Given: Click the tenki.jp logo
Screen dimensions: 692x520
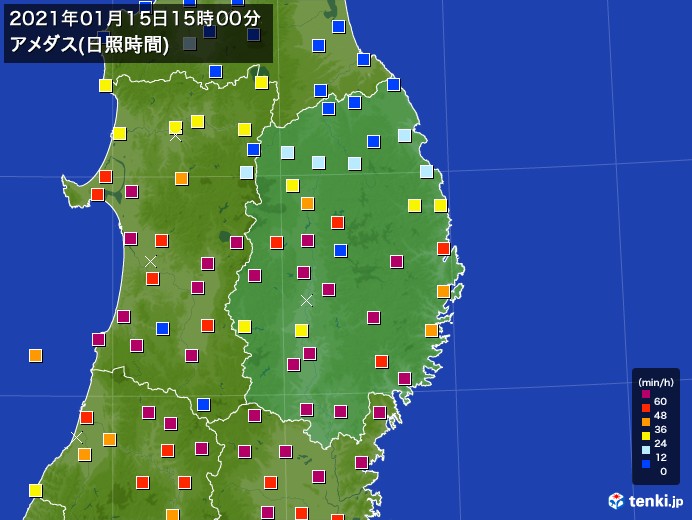Looking at the screenshot, I should coord(646,501).
